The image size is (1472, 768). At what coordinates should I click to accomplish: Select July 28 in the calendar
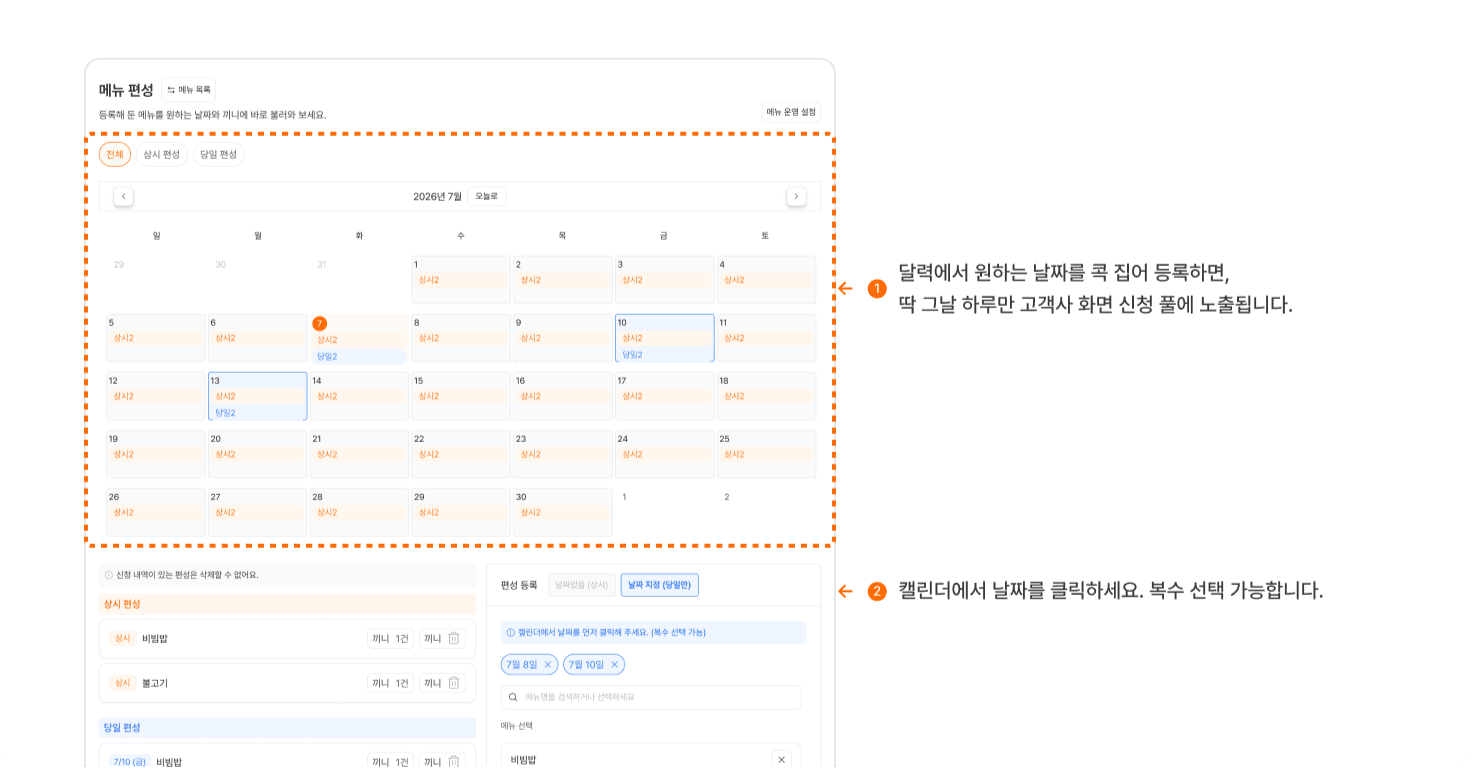click(359, 512)
